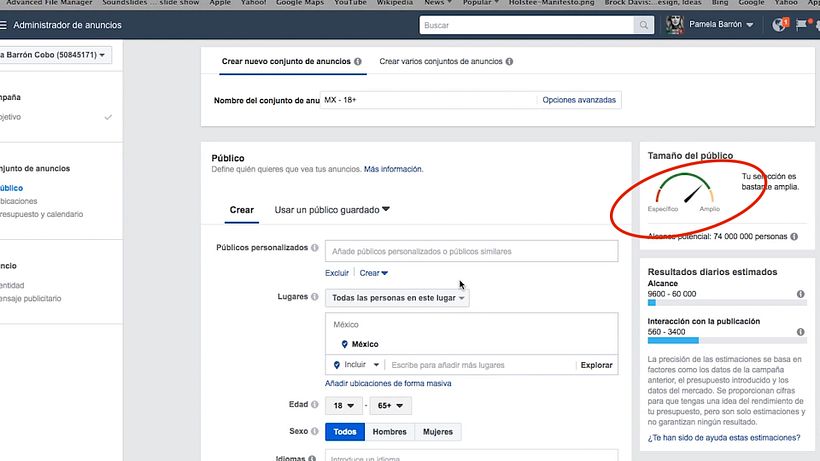Open Mensaje publicitario in sidebar
This screenshot has width=820, height=461.
pos(30,298)
